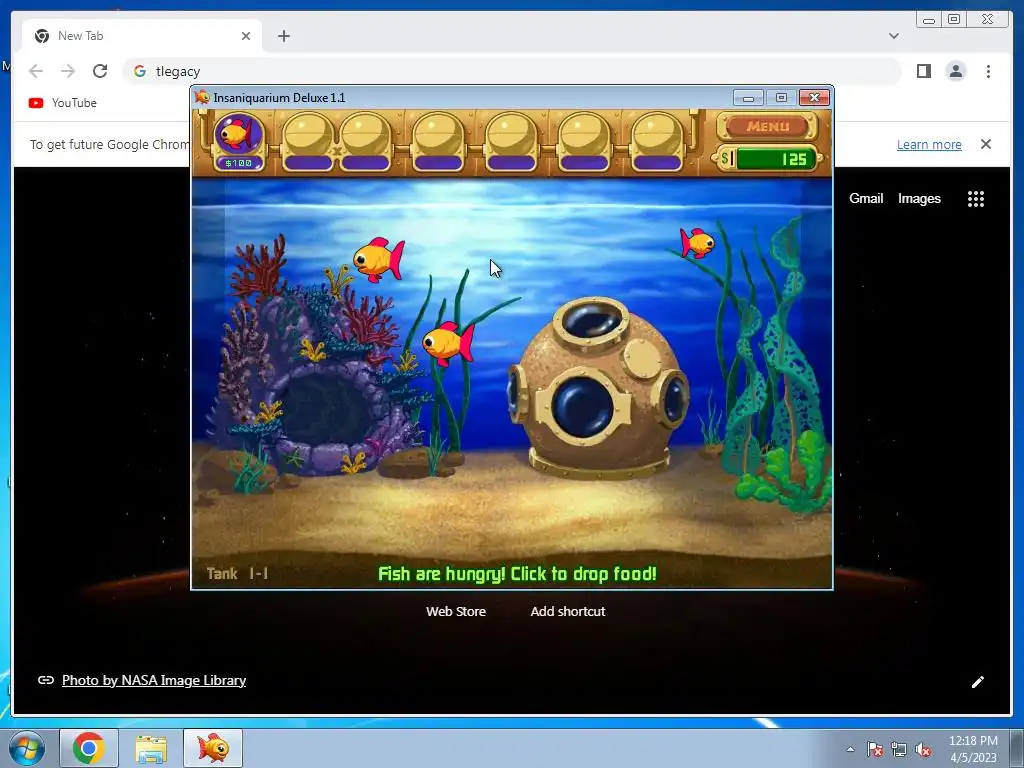Image resolution: width=1024 pixels, height=768 pixels.
Task: Switch to Chrome in the taskbar
Action: [x=89, y=748]
